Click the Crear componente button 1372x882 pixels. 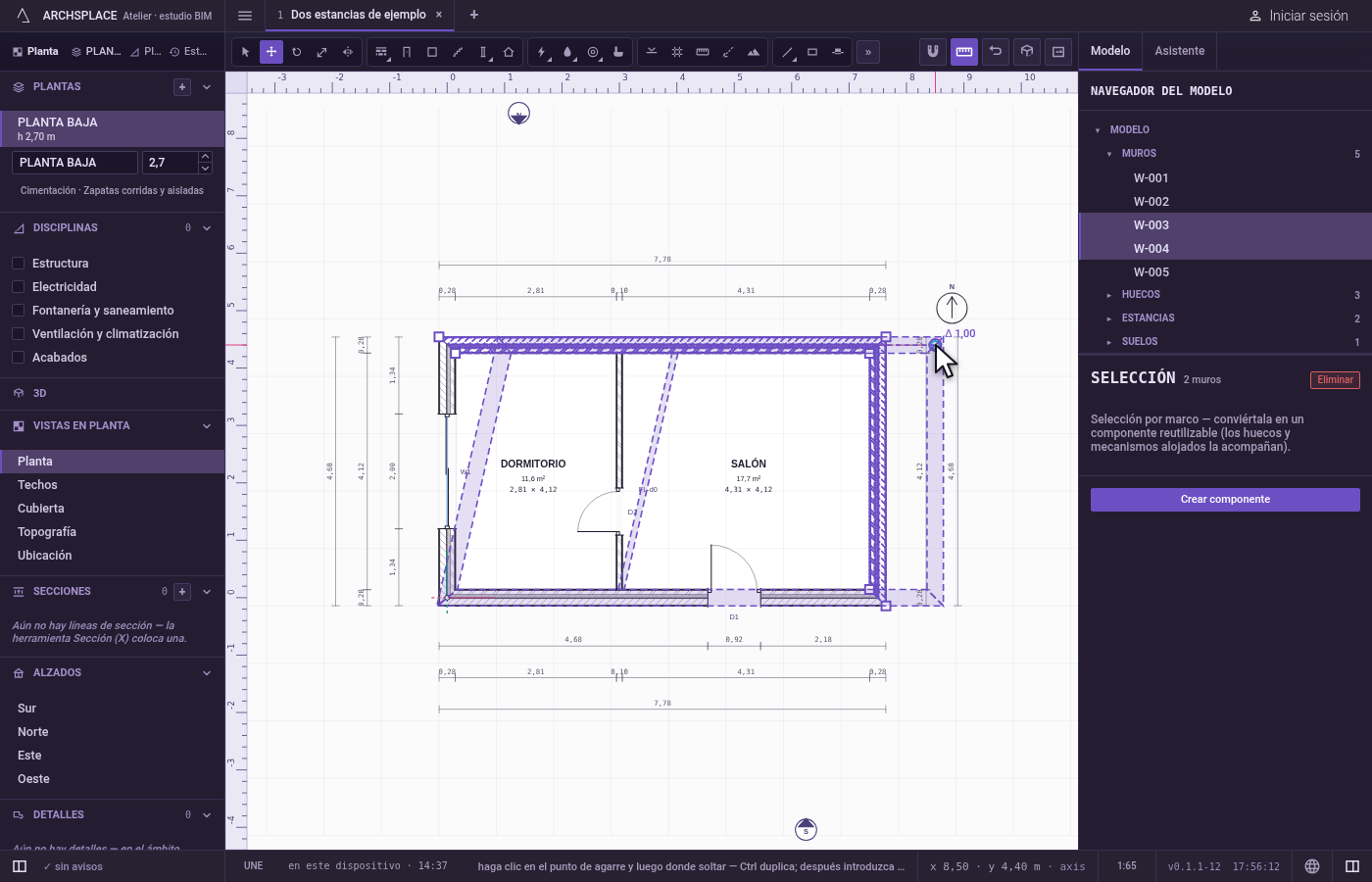tap(1225, 500)
